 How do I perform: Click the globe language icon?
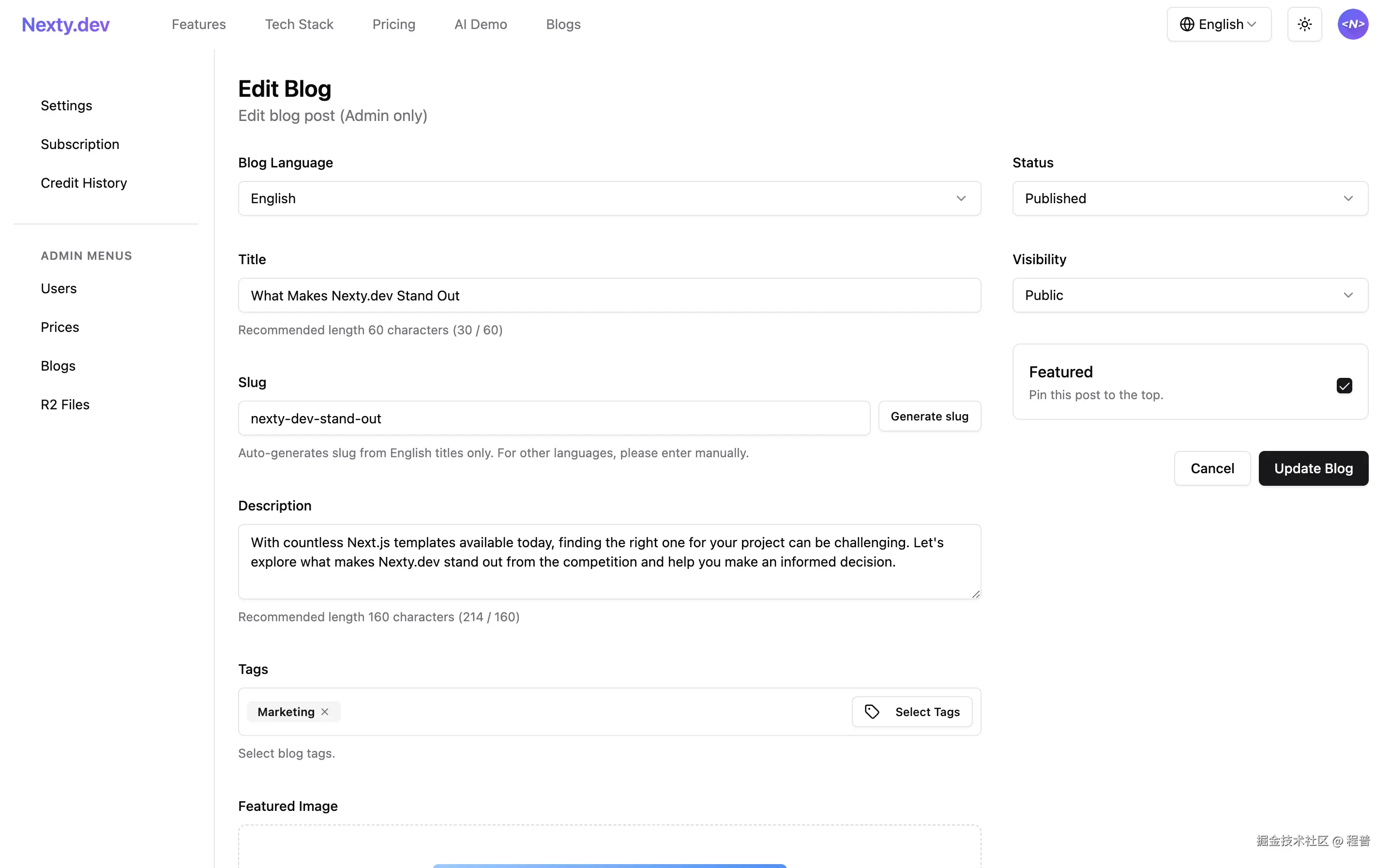click(x=1187, y=24)
